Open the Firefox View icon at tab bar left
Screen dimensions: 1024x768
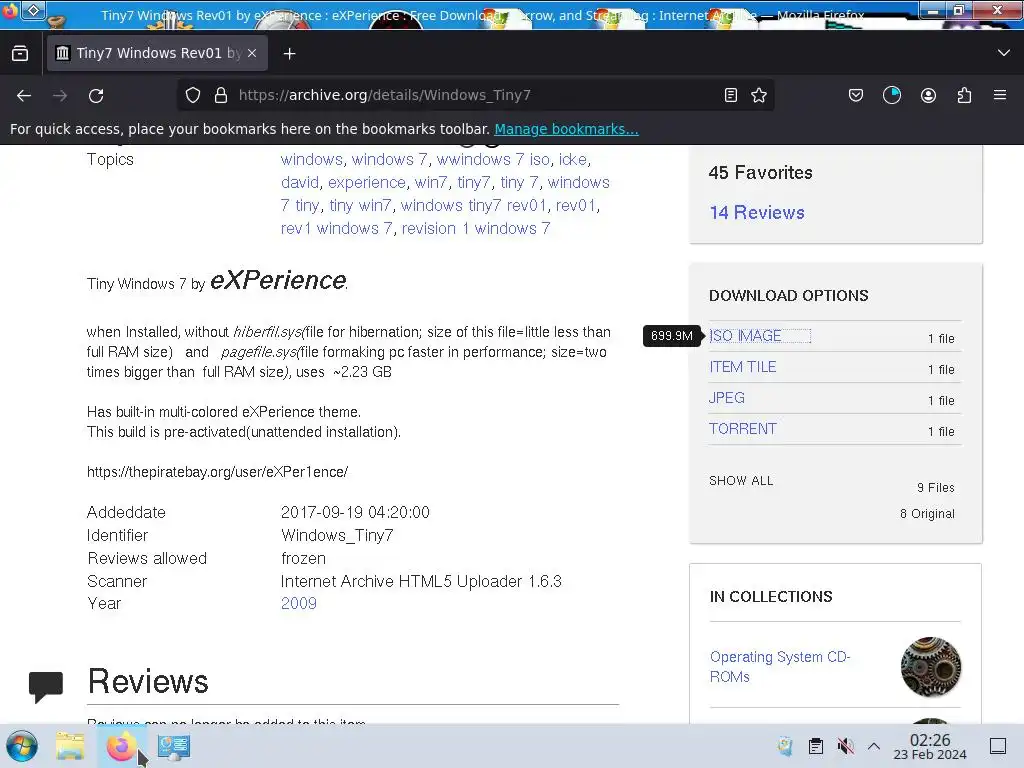pos(20,53)
